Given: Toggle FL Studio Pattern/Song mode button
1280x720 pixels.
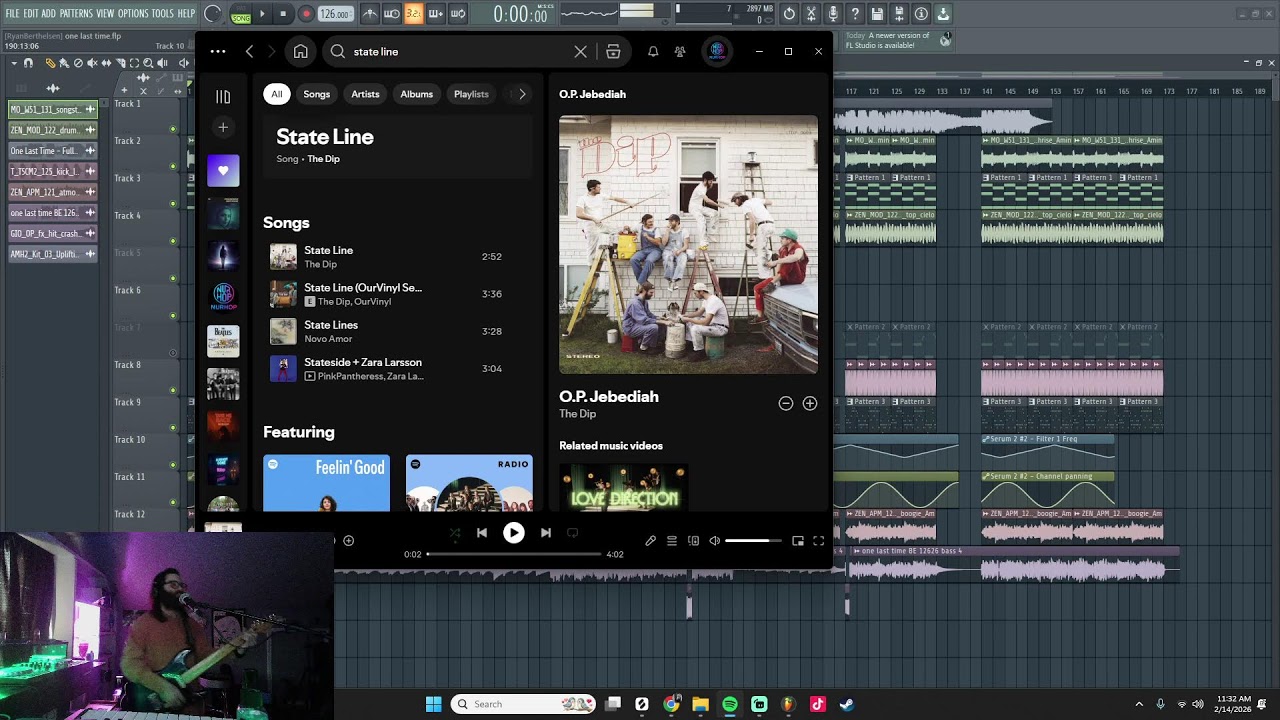Looking at the screenshot, I should (241, 14).
